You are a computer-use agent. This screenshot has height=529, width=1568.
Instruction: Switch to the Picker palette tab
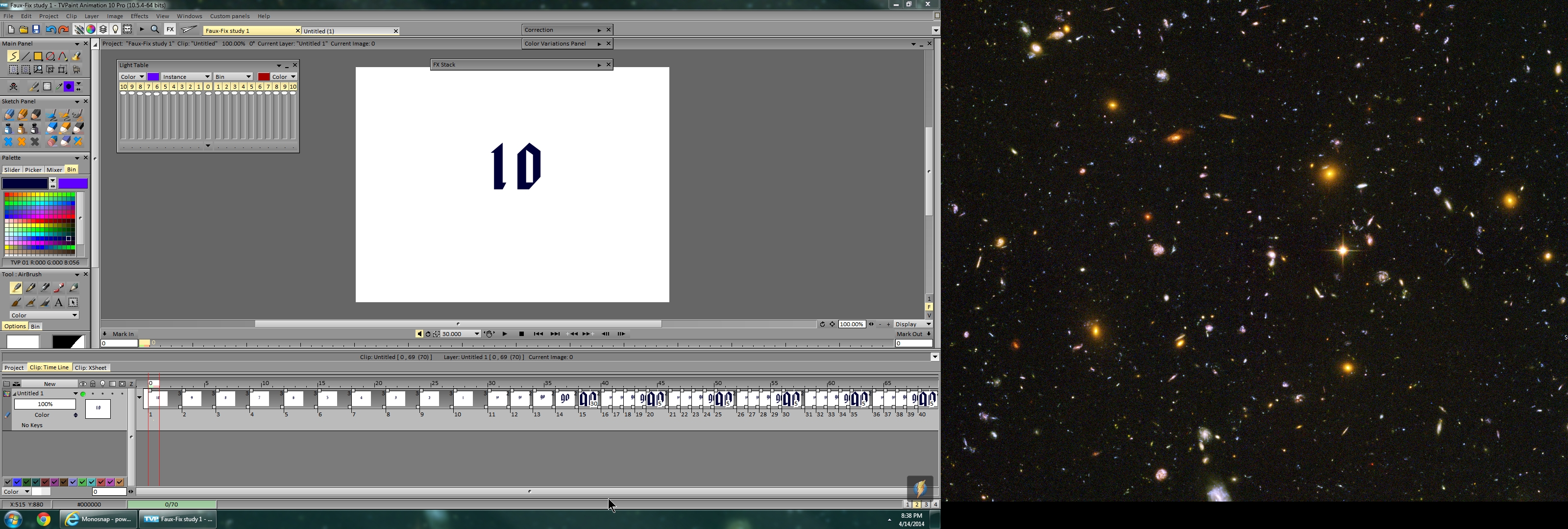click(x=33, y=170)
